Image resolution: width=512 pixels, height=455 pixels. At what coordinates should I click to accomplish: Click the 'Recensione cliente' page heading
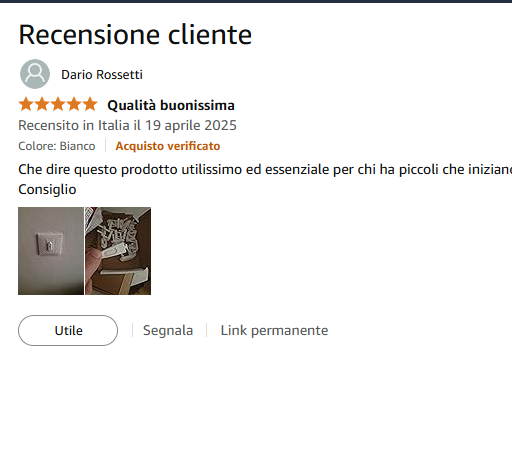pos(135,35)
